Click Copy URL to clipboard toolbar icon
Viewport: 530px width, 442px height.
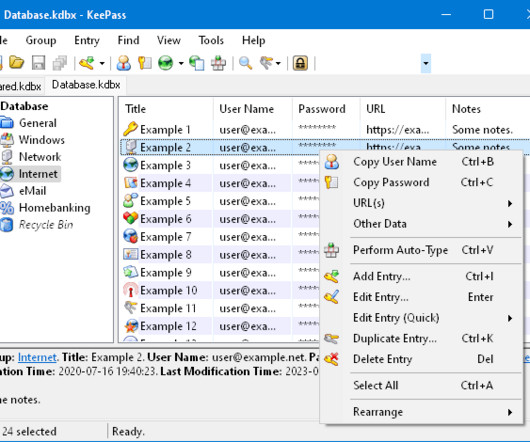[197, 63]
